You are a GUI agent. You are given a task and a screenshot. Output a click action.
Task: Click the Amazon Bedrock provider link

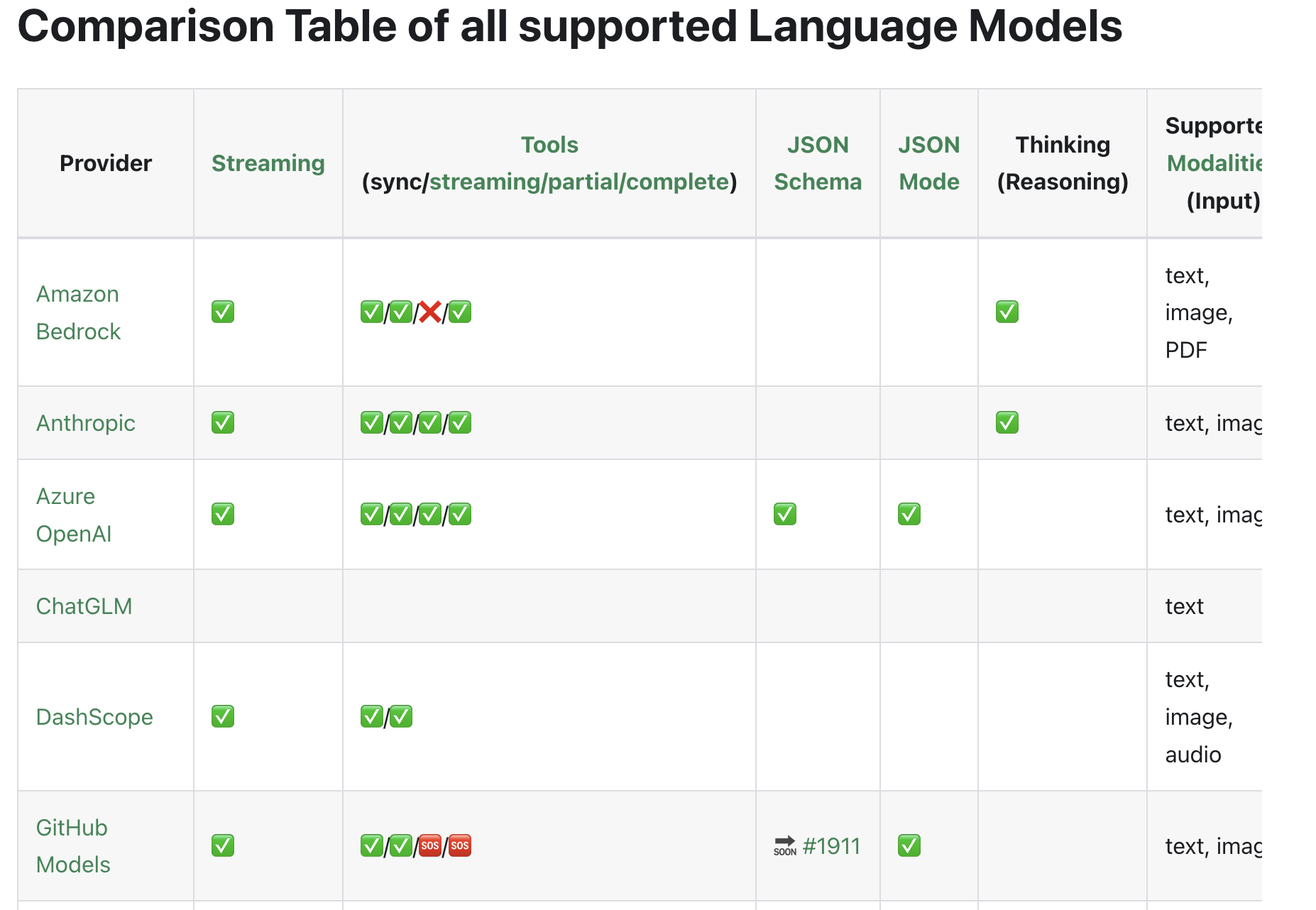tap(78, 312)
